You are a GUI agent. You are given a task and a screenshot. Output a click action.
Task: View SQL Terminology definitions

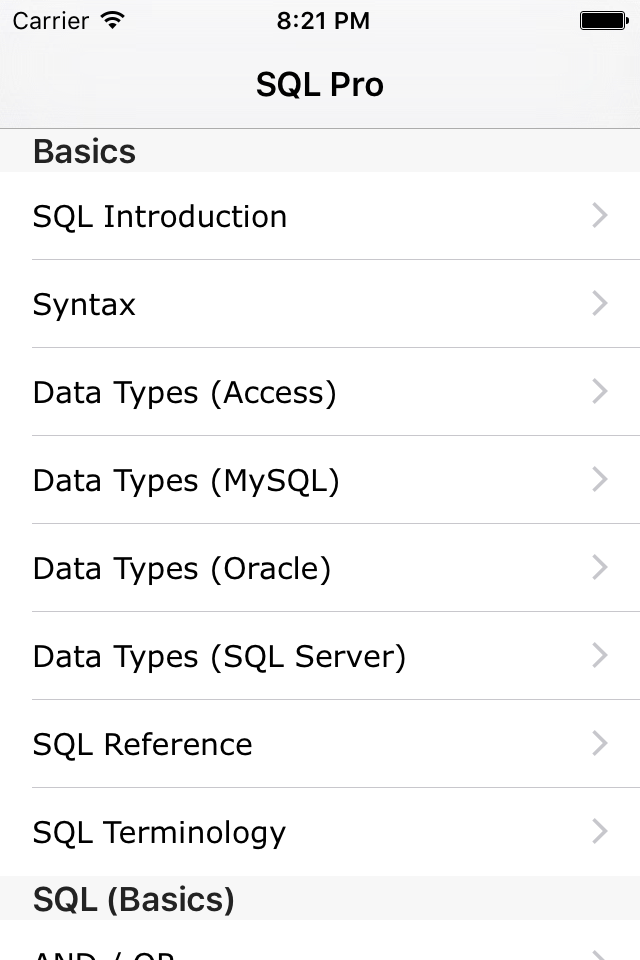coord(159,832)
